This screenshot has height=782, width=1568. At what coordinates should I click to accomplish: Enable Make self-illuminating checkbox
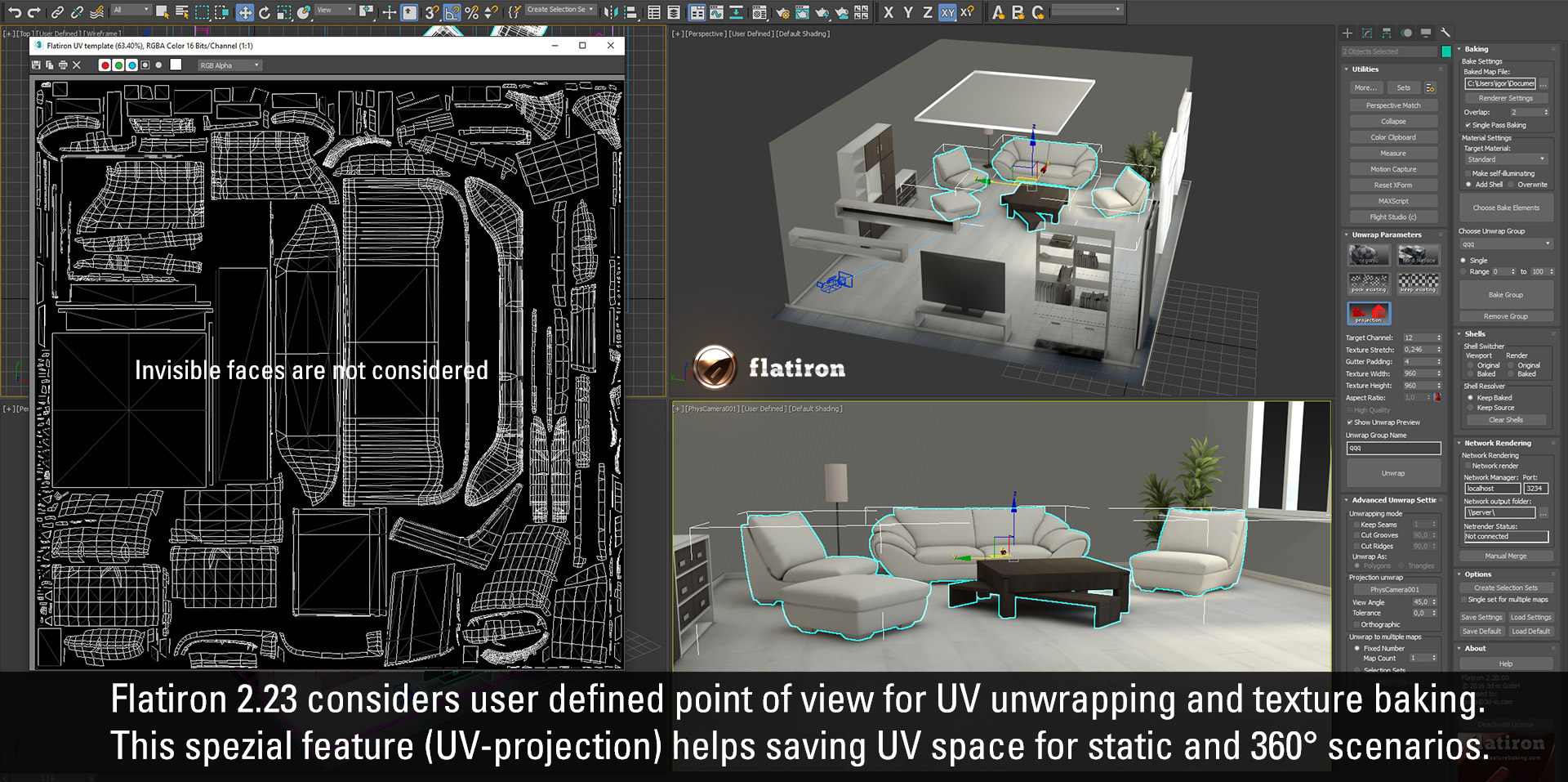(1468, 173)
